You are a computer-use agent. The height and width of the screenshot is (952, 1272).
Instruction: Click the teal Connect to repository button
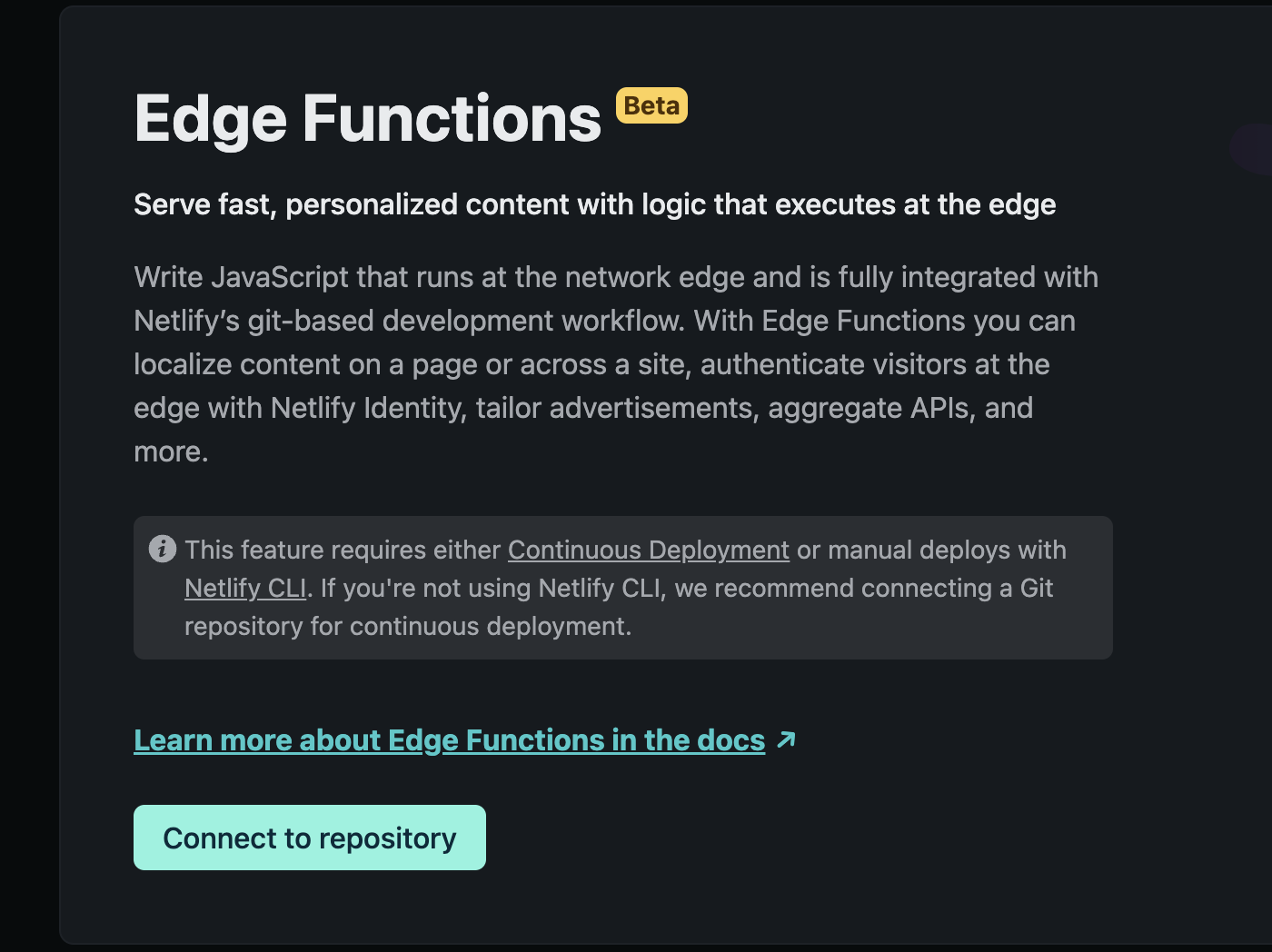[x=309, y=837]
